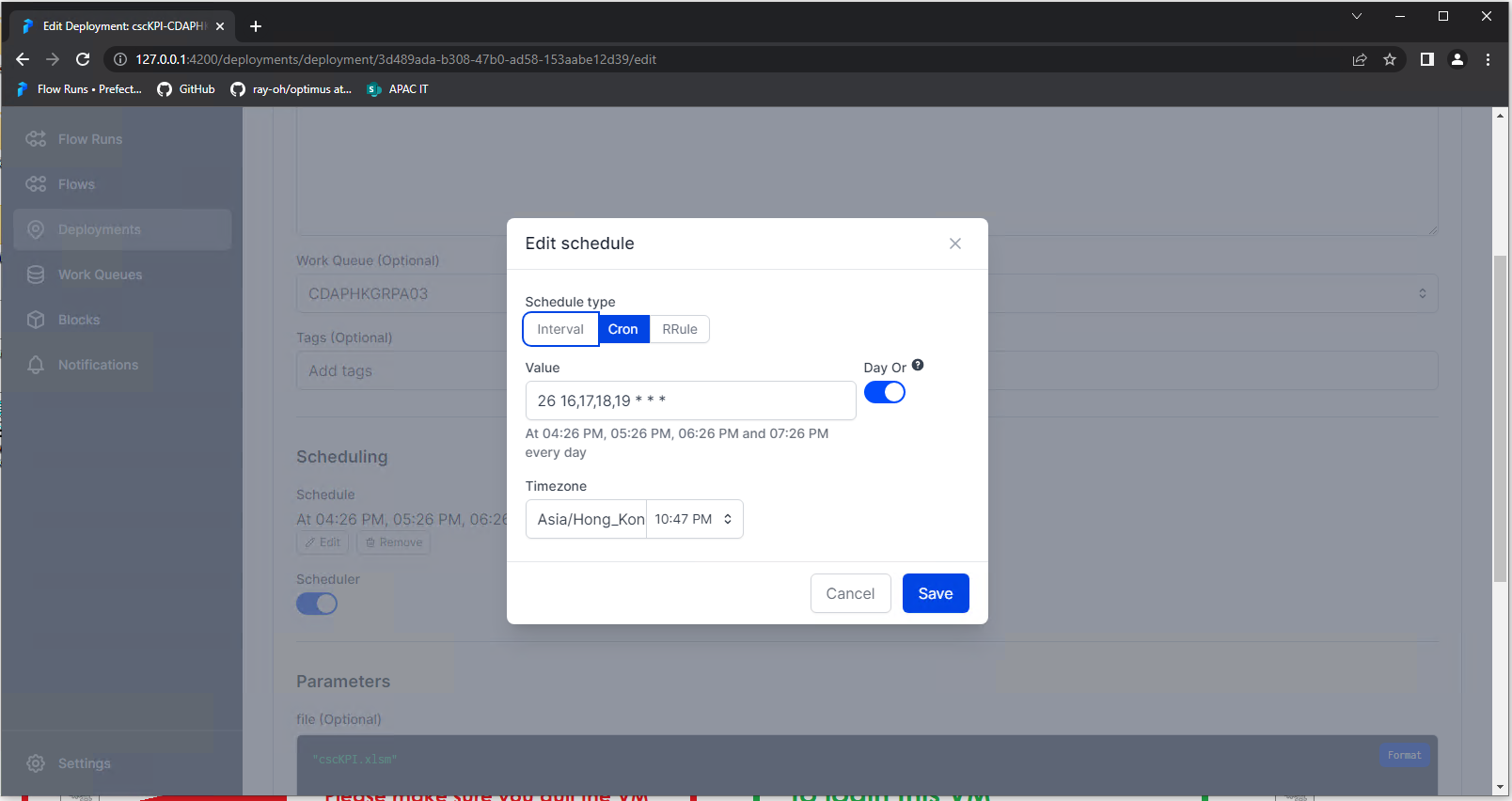The height and width of the screenshot is (801, 1512).
Task: Click the Blocks cube icon
Action: [36, 320]
